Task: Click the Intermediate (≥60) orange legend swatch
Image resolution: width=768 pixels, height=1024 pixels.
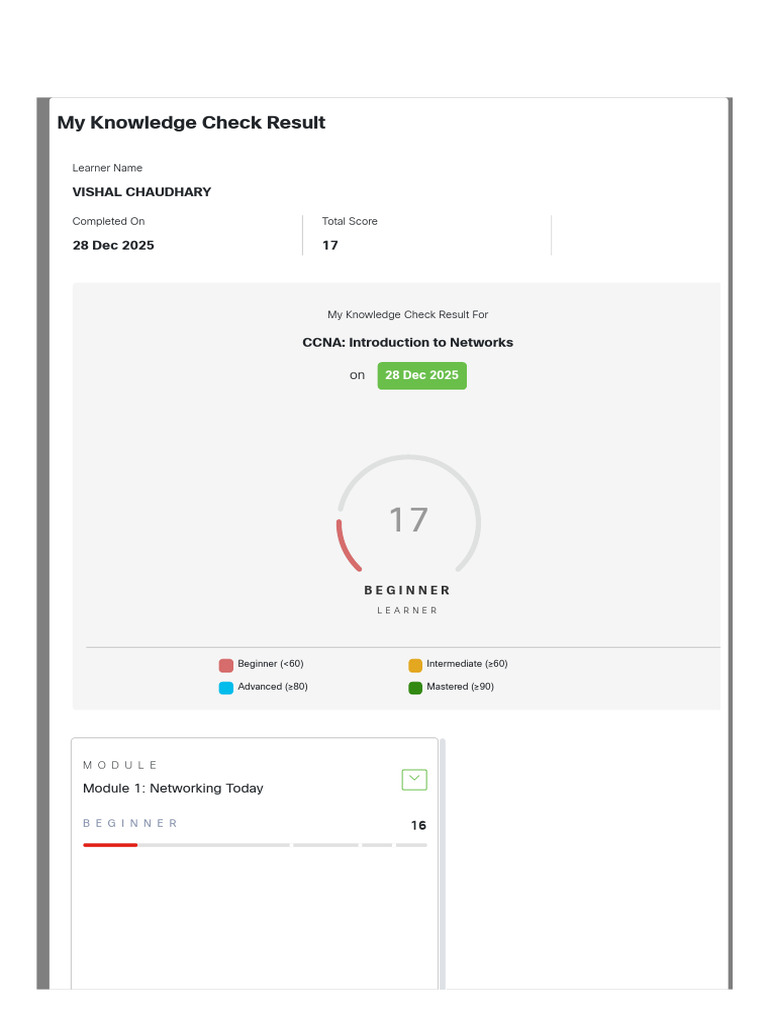Action: (415, 665)
